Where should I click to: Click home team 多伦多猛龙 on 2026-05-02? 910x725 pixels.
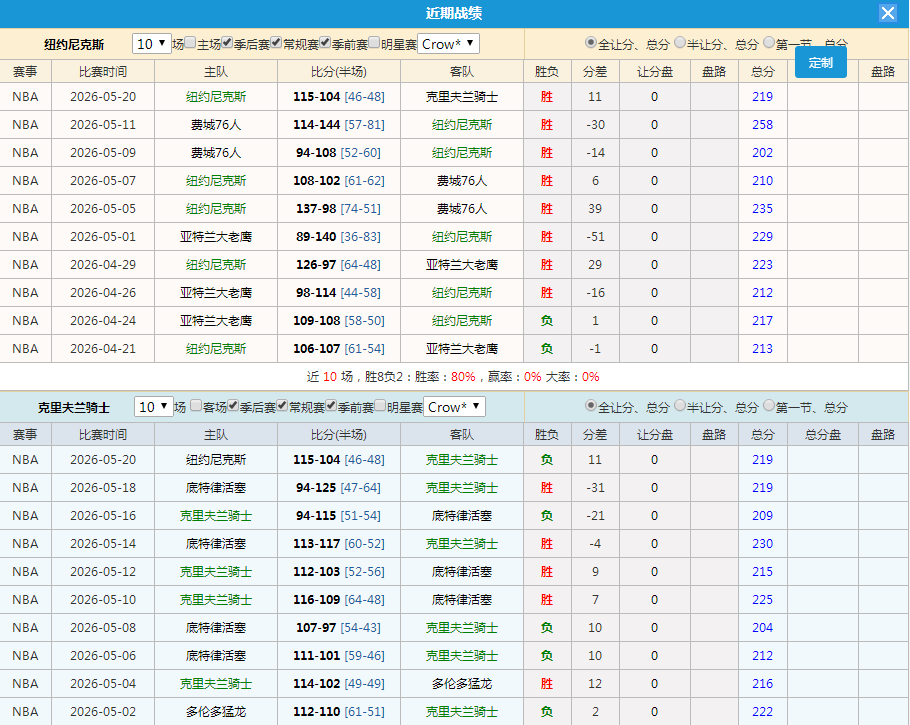click(x=215, y=712)
